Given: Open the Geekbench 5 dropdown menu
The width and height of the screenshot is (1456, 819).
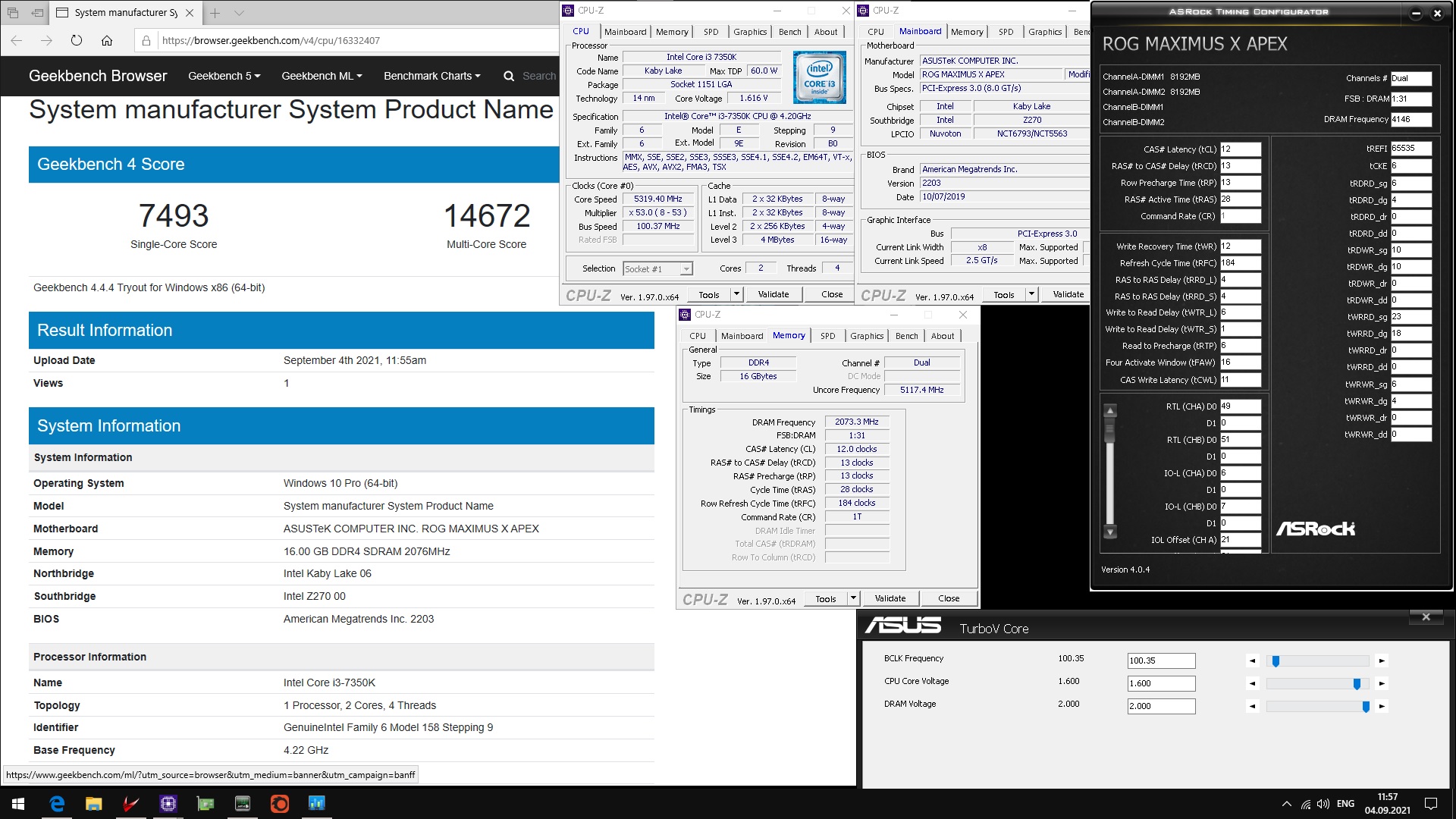Looking at the screenshot, I should tap(224, 76).
